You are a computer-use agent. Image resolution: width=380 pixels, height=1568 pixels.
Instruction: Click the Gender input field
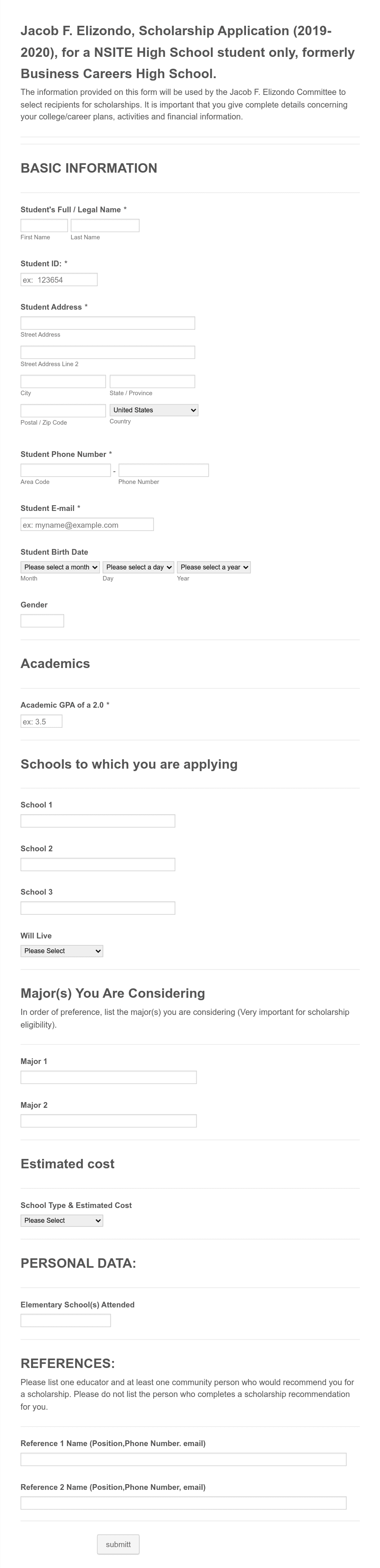(42, 621)
